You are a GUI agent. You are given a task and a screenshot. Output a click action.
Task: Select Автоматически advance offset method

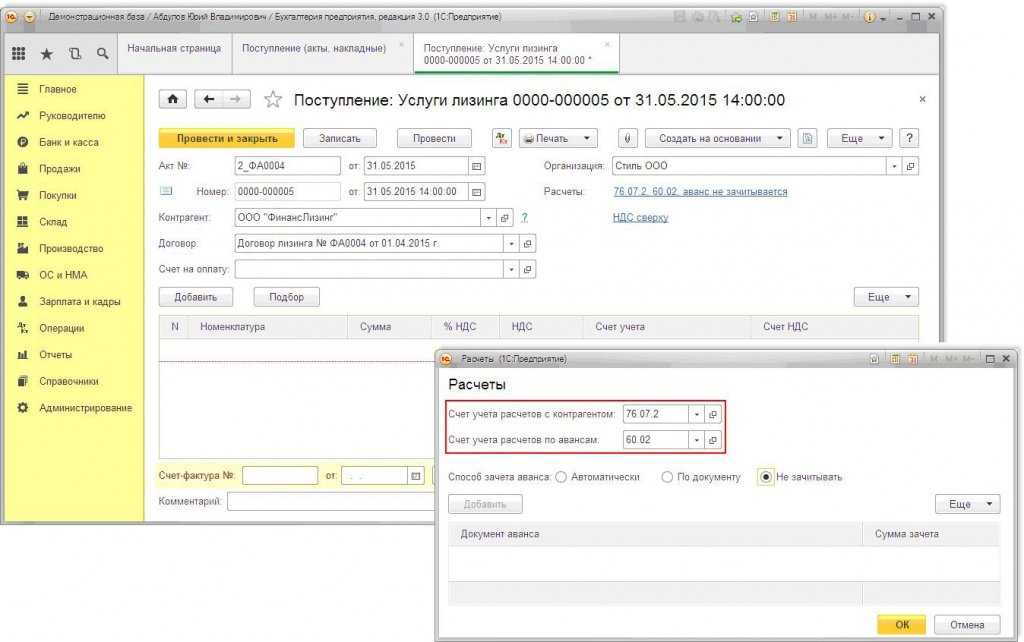561,477
